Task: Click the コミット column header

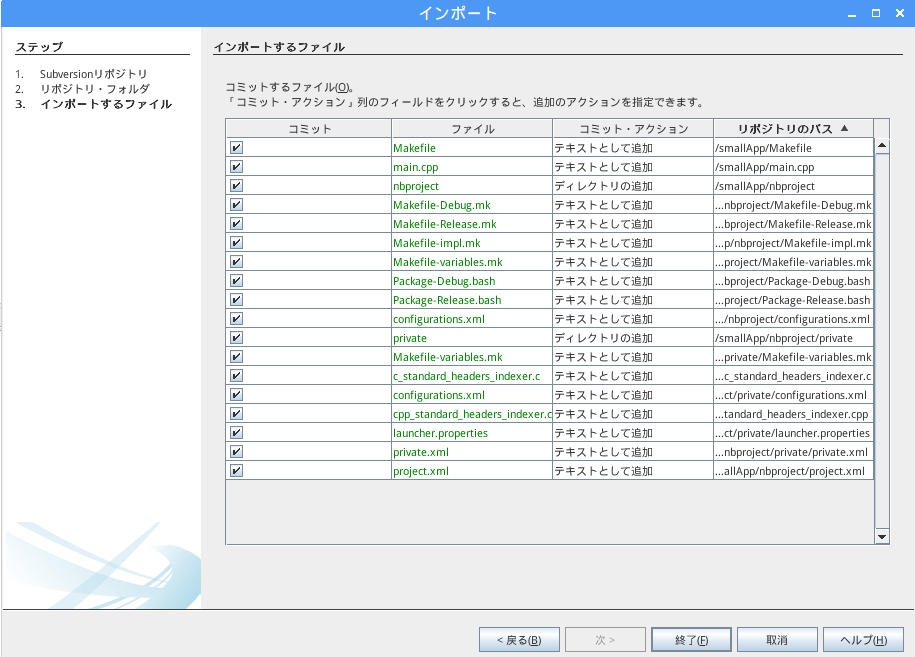Action: 309,129
